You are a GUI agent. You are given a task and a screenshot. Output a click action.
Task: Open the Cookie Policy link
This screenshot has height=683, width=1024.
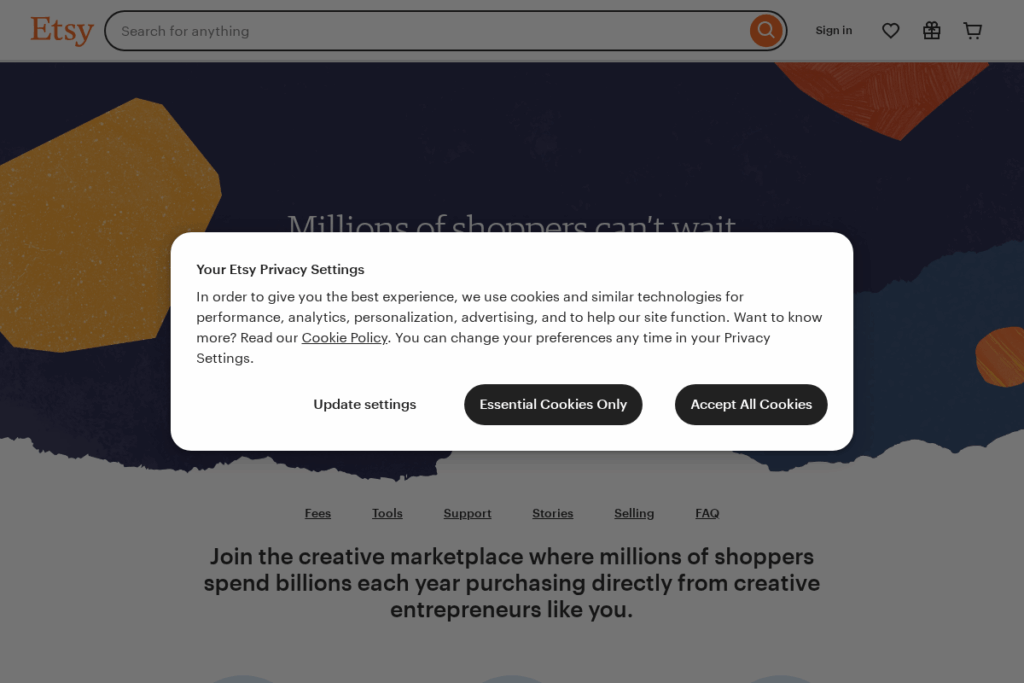click(344, 337)
